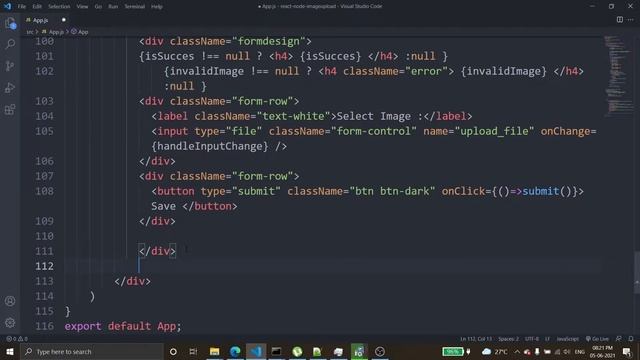Open the editor More Actions ellipsis
The width and height of the screenshot is (640, 360).
pyautogui.click(x=631, y=20)
